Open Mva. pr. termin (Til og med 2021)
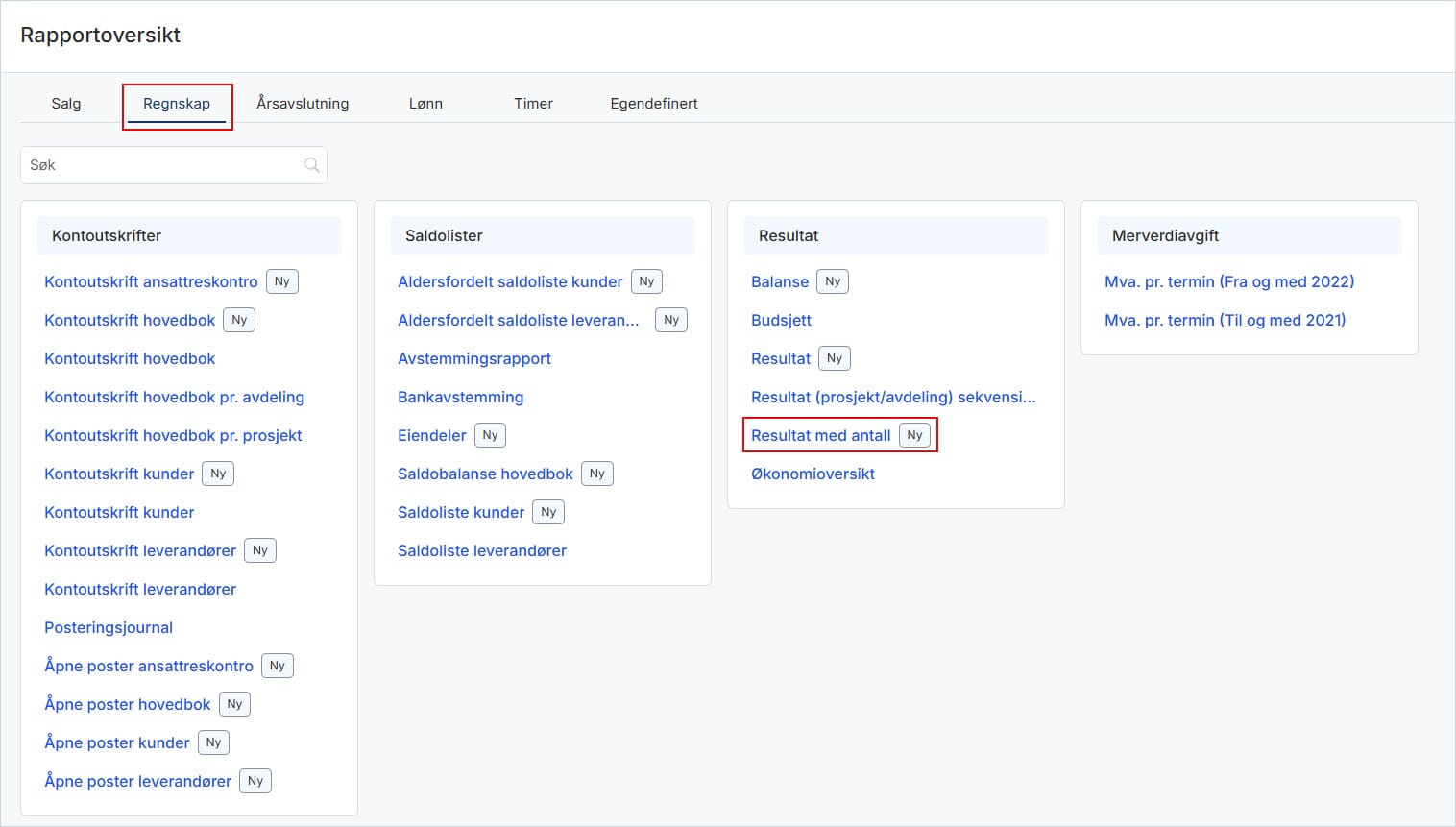 1225,320
